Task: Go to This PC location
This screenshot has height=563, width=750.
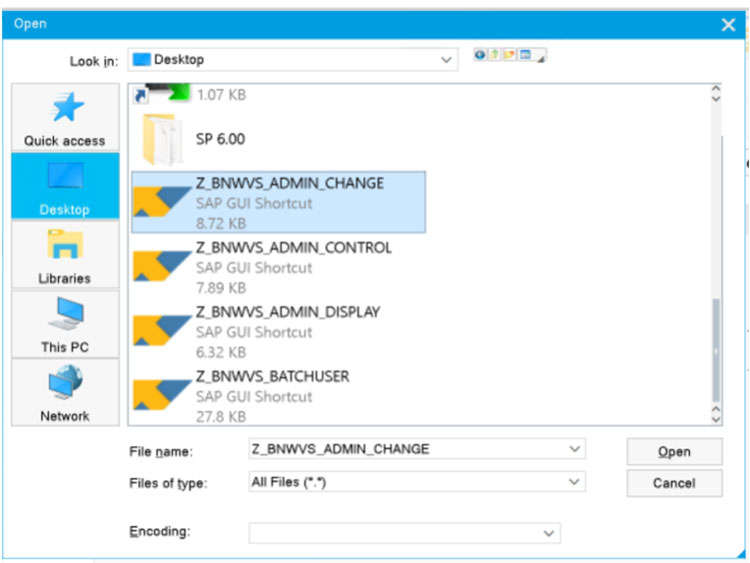Action: coord(64,323)
